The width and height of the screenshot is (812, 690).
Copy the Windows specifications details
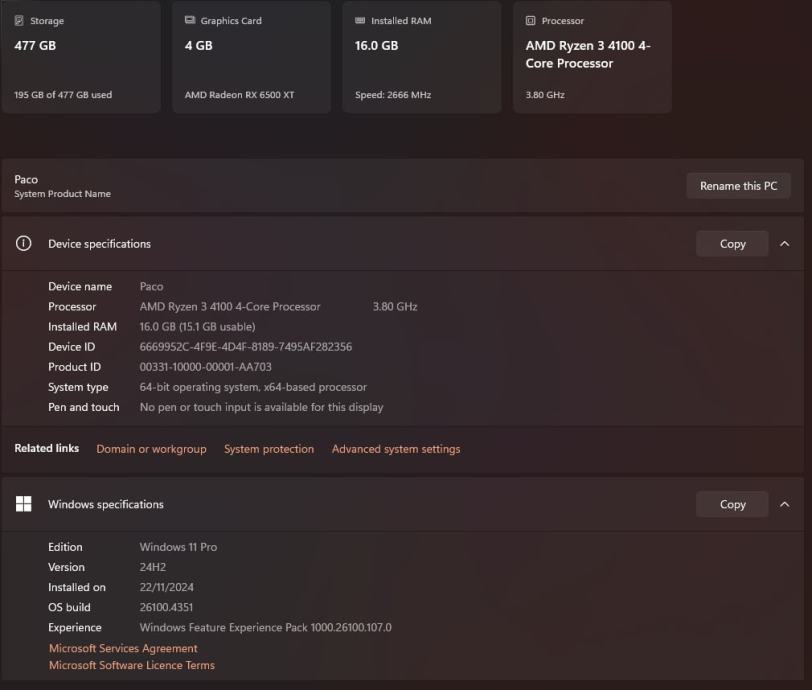[x=732, y=504]
